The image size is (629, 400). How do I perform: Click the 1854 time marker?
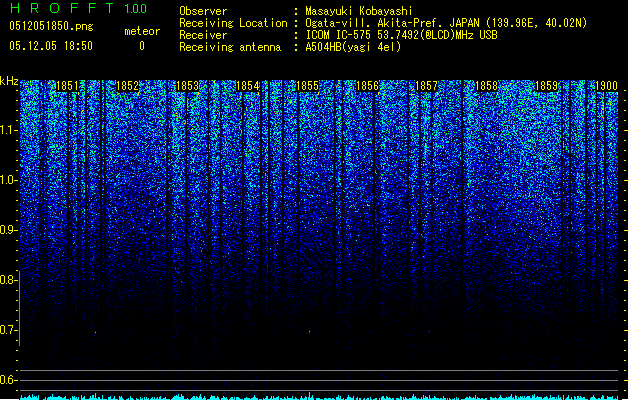tap(248, 86)
